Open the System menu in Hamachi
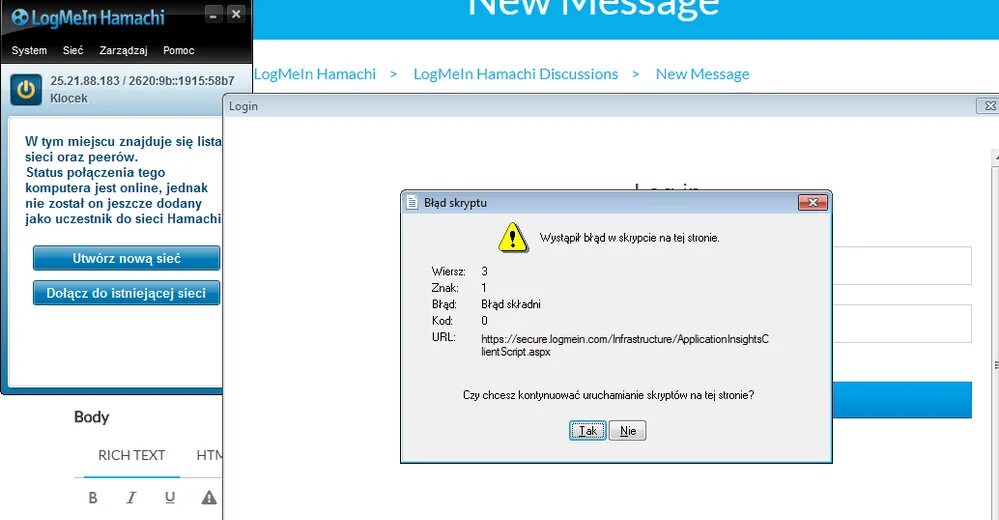 [29, 50]
